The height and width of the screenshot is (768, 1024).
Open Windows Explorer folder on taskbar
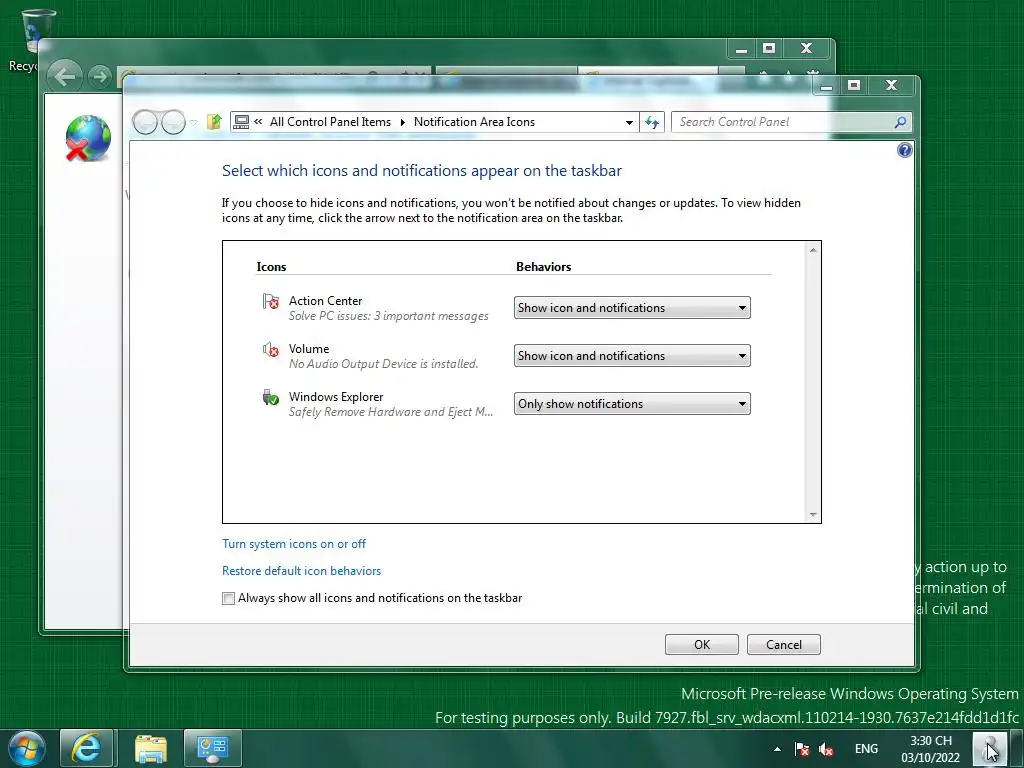151,748
